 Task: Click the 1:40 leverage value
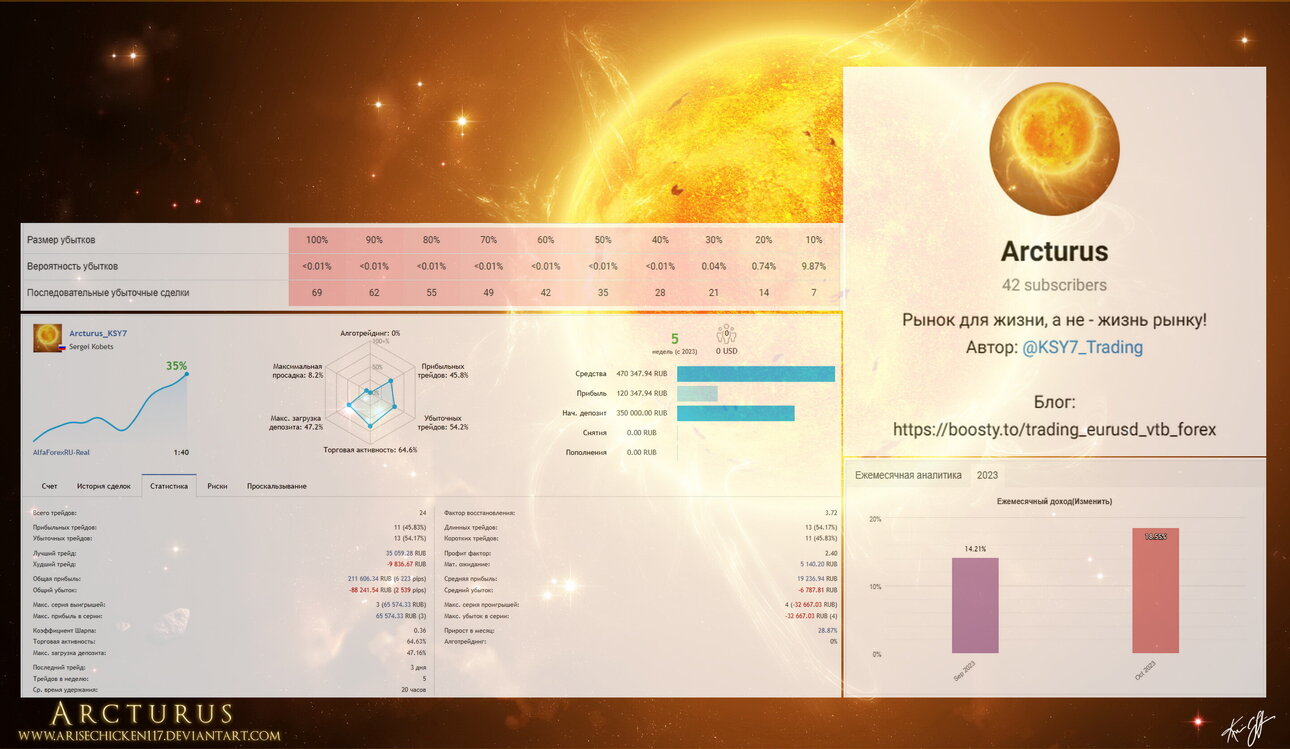click(x=181, y=452)
